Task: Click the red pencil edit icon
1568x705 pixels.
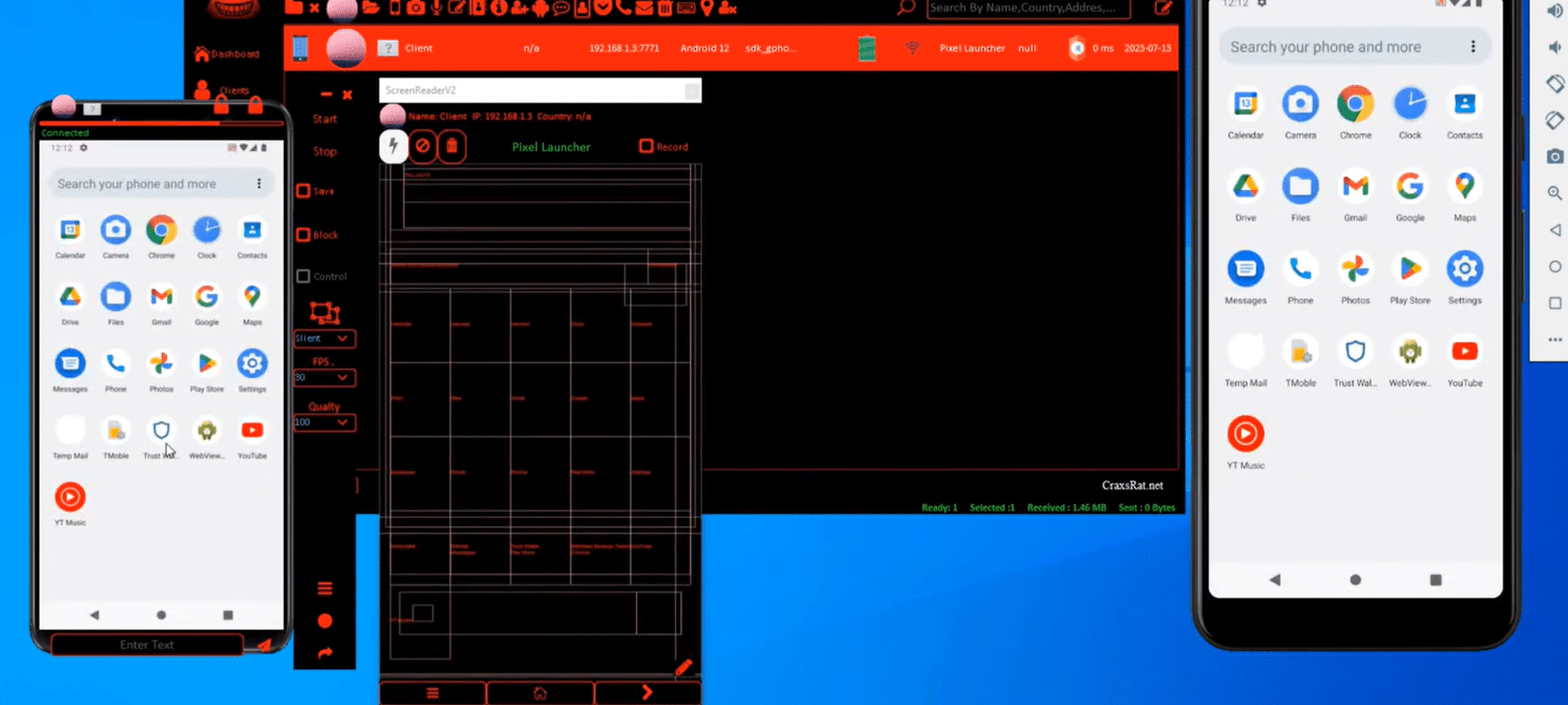Action: click(x=683, y=667)
